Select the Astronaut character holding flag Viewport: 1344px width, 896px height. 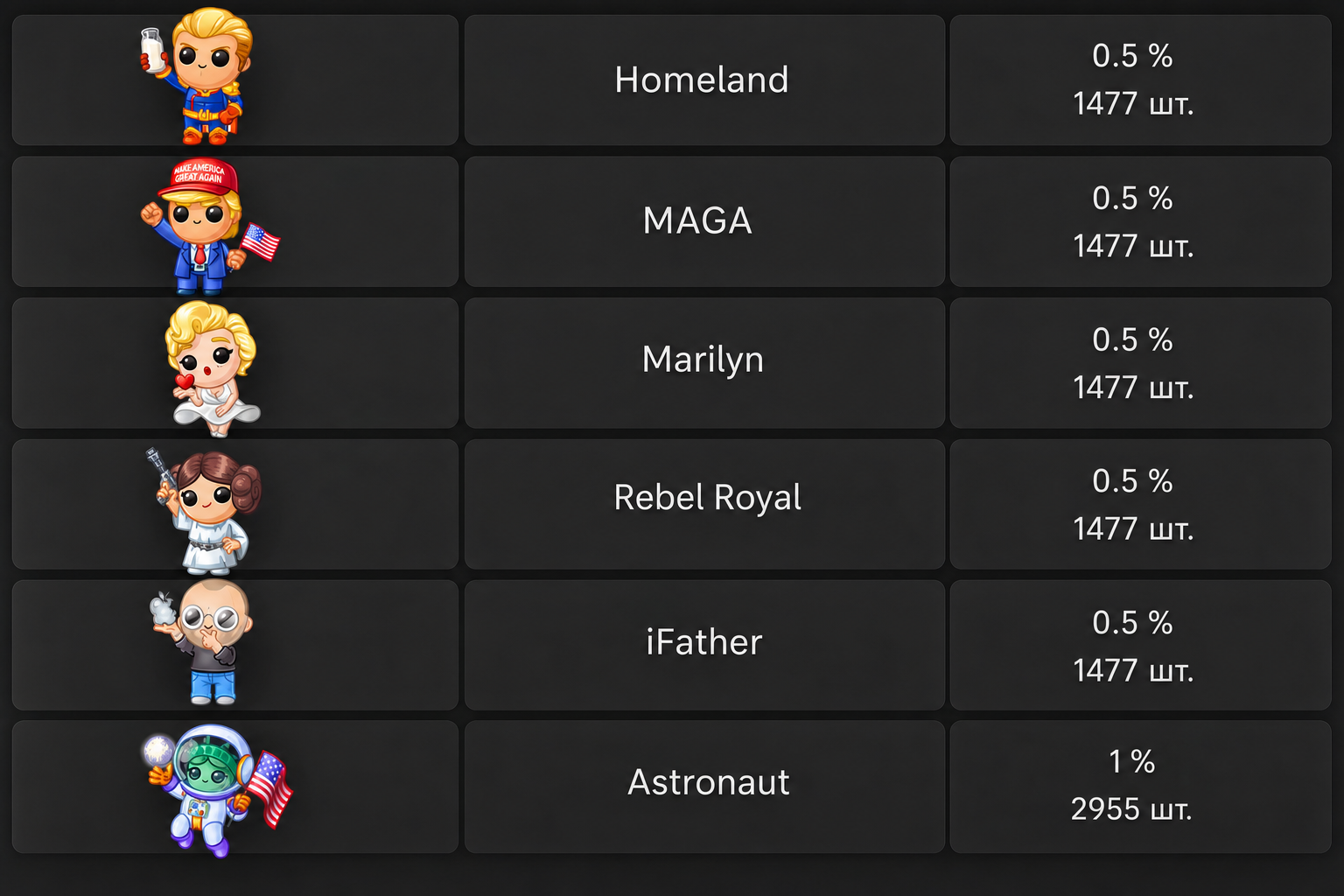pos(217,790)
